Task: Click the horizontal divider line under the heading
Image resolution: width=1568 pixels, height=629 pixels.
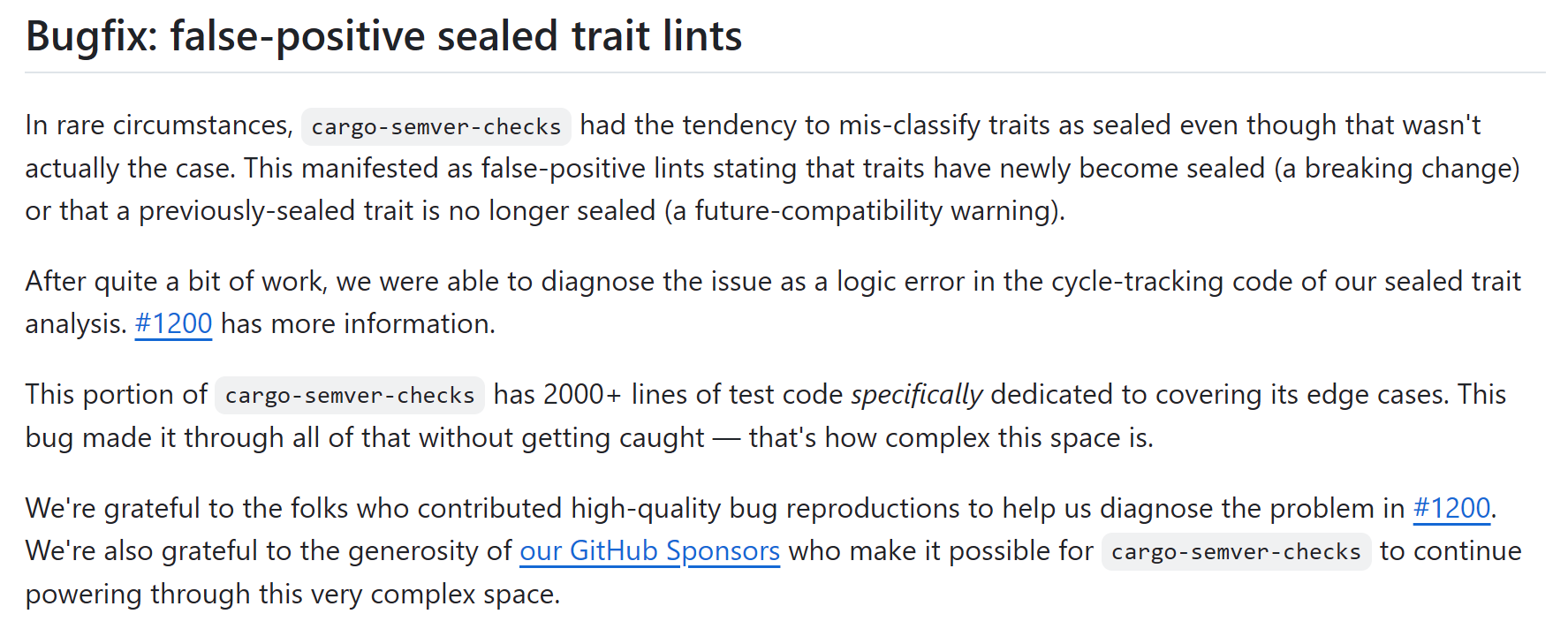Action: [784, 72]
